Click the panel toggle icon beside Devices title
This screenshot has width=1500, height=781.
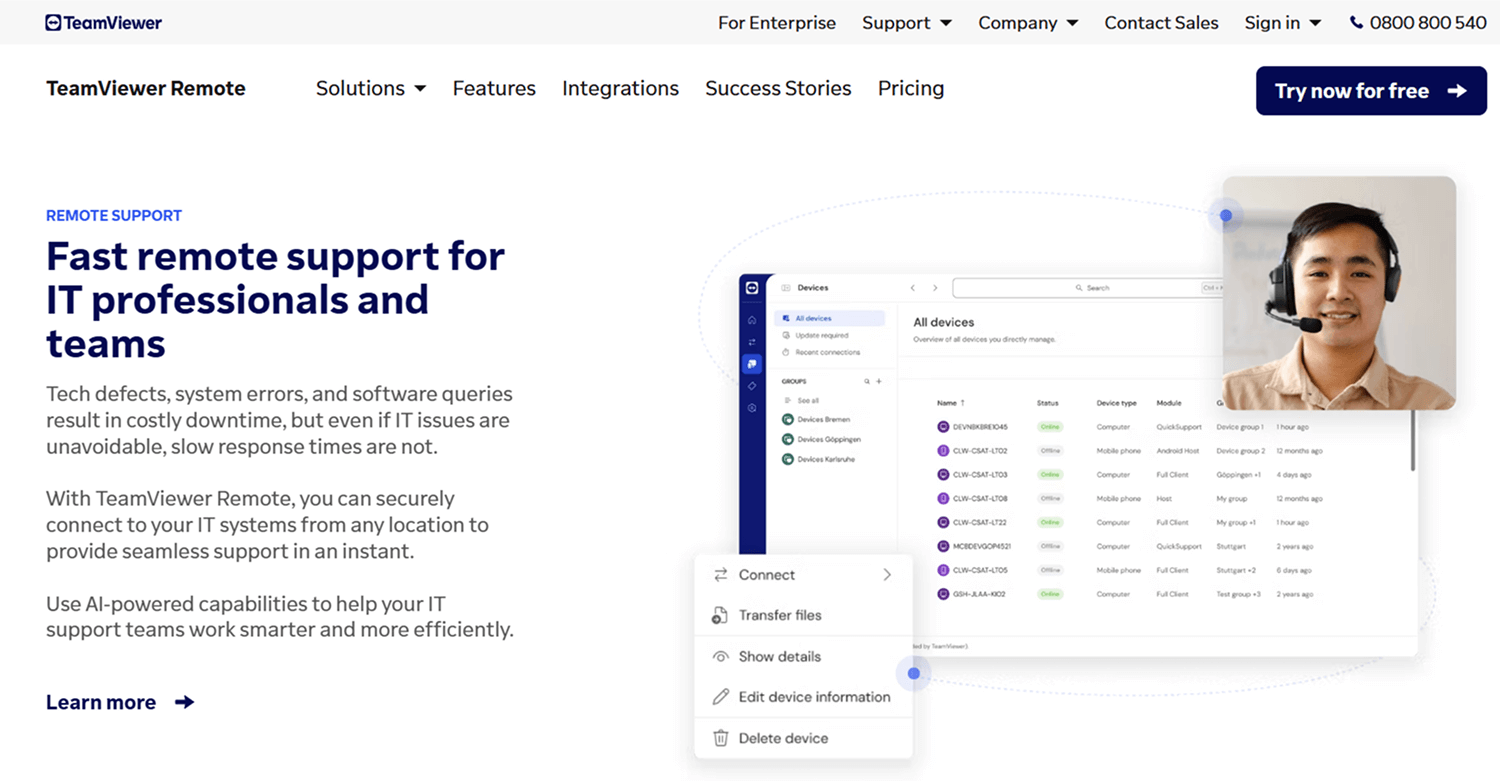(786, 288)
